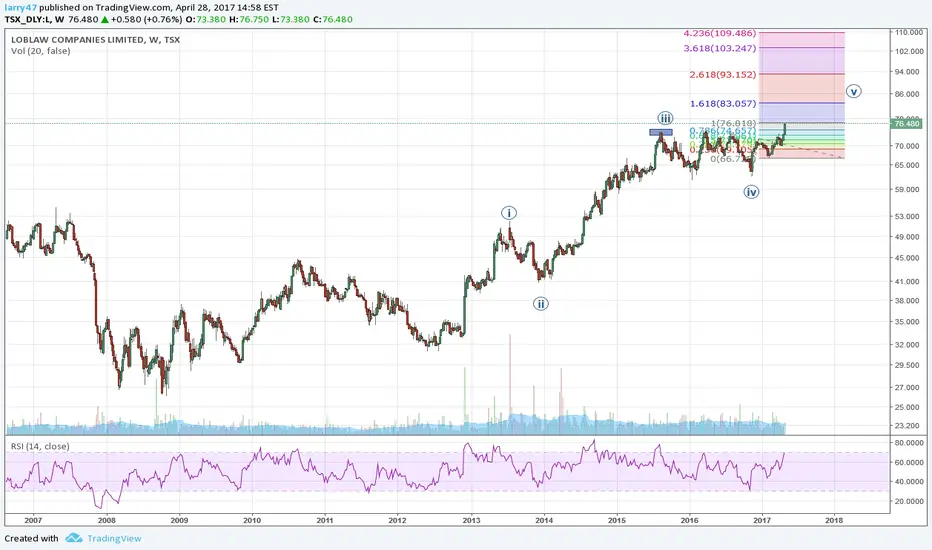Click the 2011 label on time axis

pos(325,520)
